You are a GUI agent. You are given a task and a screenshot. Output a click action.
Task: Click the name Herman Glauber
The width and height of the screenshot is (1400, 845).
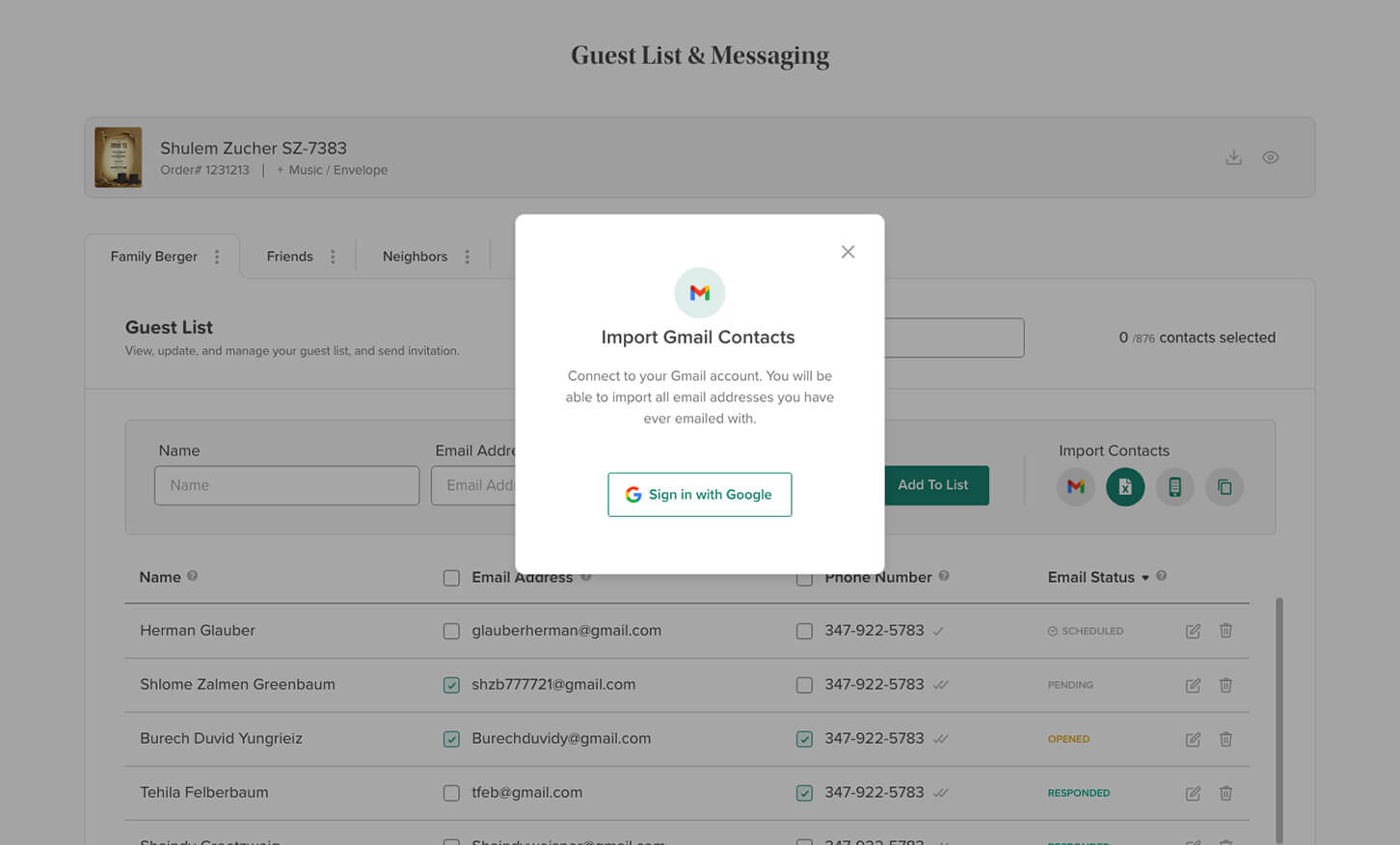(198, 631)
